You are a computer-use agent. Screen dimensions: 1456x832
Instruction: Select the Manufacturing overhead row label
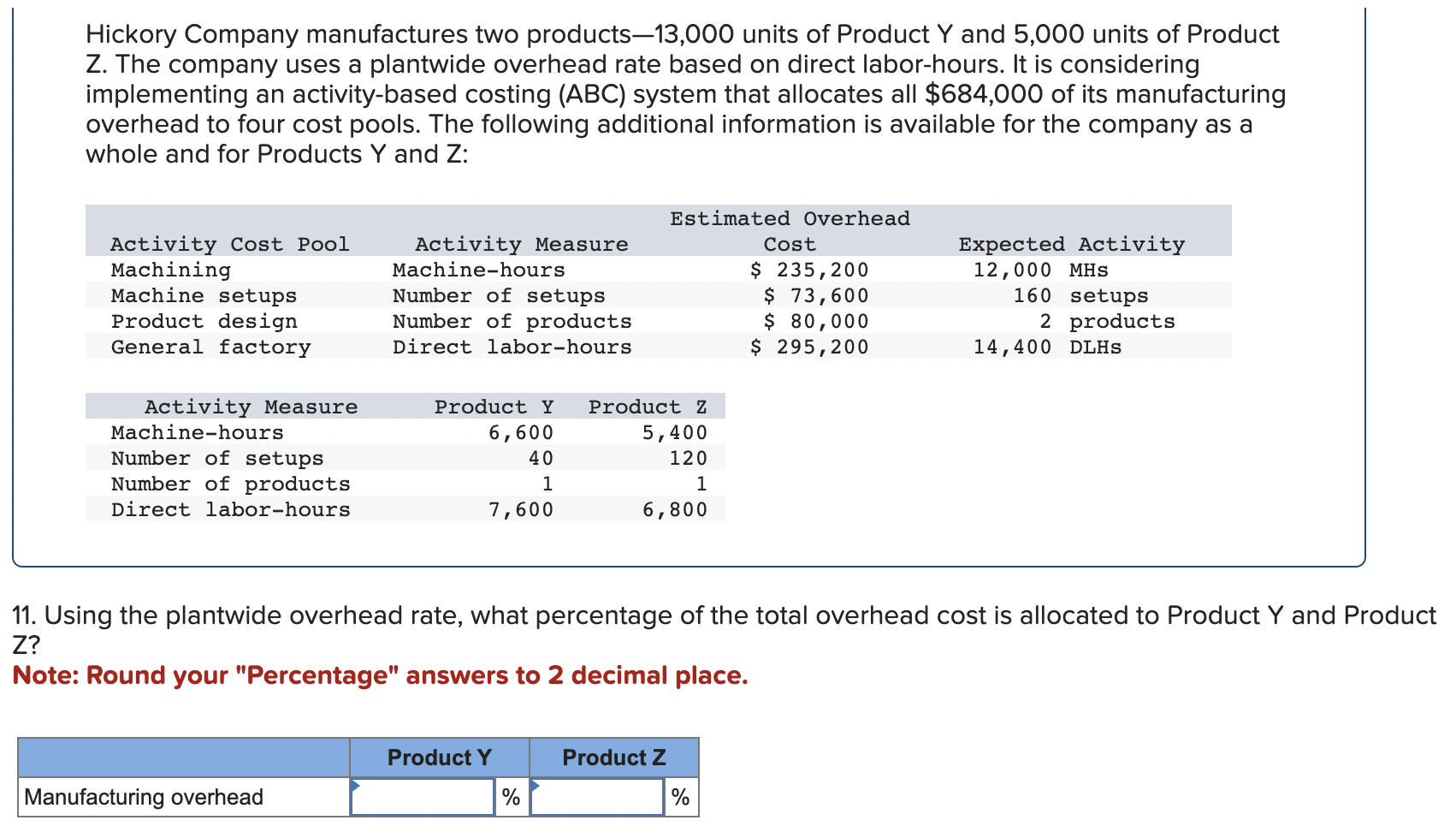[142, 796]
